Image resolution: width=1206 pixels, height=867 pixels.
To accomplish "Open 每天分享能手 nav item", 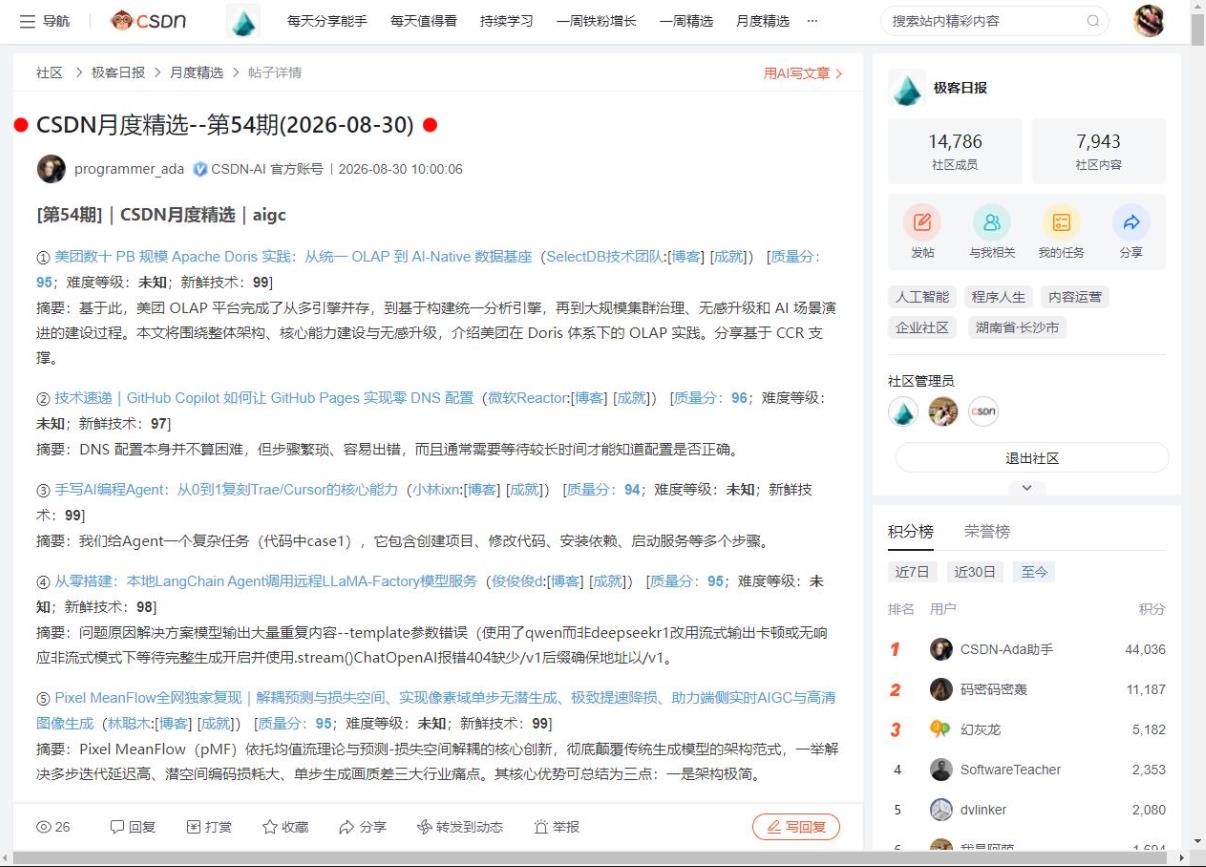I will coord(327,21).
